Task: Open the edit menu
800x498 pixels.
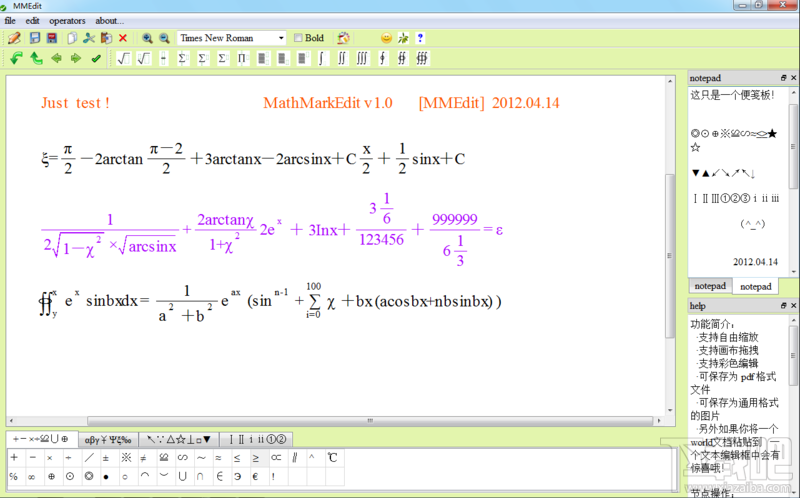Action: coord(32,20)
